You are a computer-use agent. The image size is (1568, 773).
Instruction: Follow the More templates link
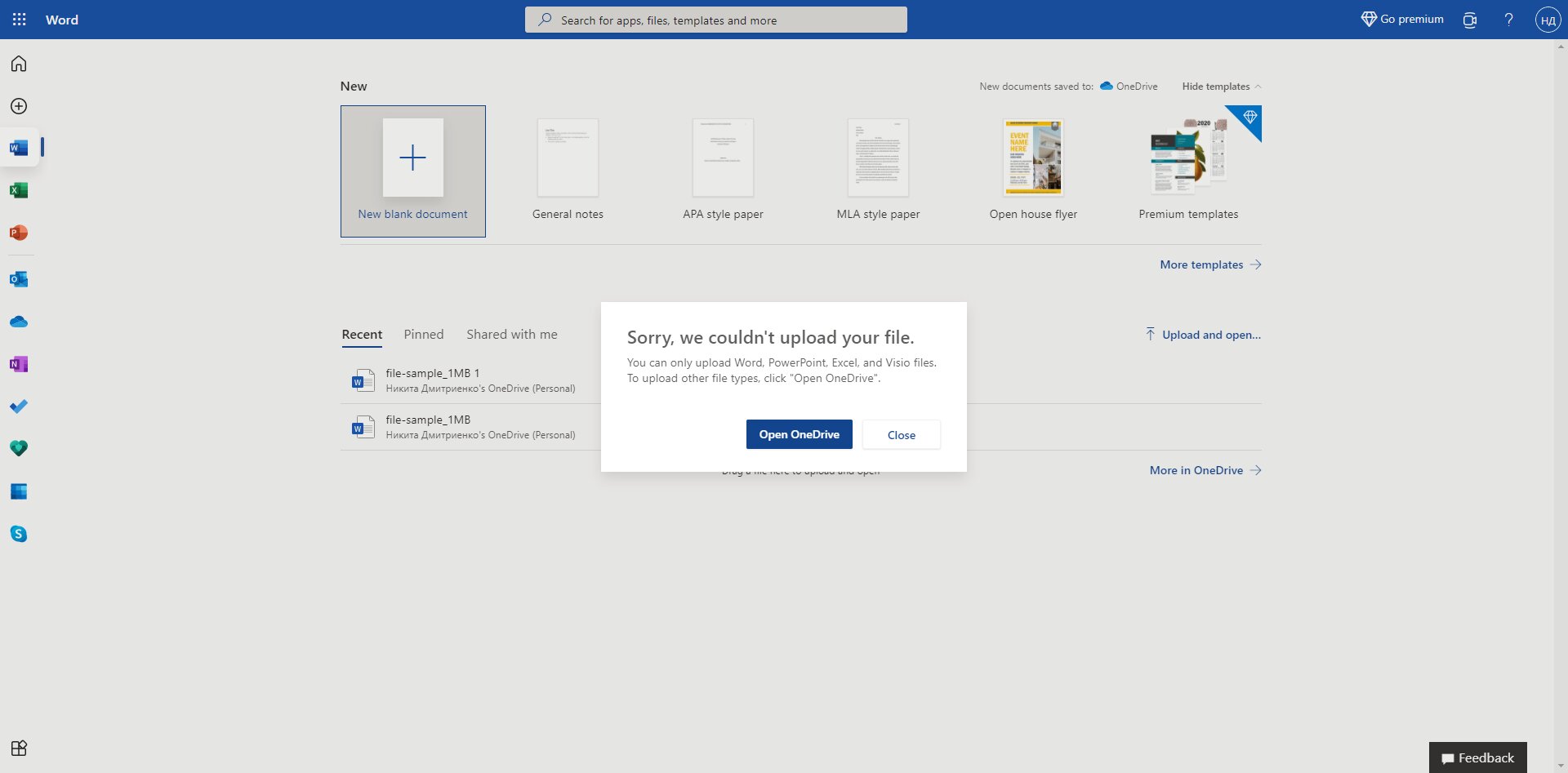[1210, 264]
